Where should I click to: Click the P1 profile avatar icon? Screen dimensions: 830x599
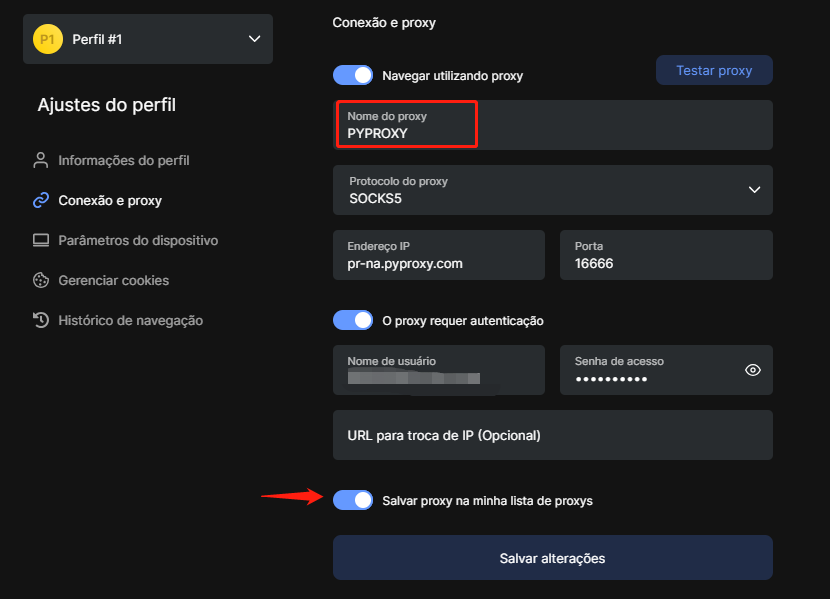tap(46, 39)
